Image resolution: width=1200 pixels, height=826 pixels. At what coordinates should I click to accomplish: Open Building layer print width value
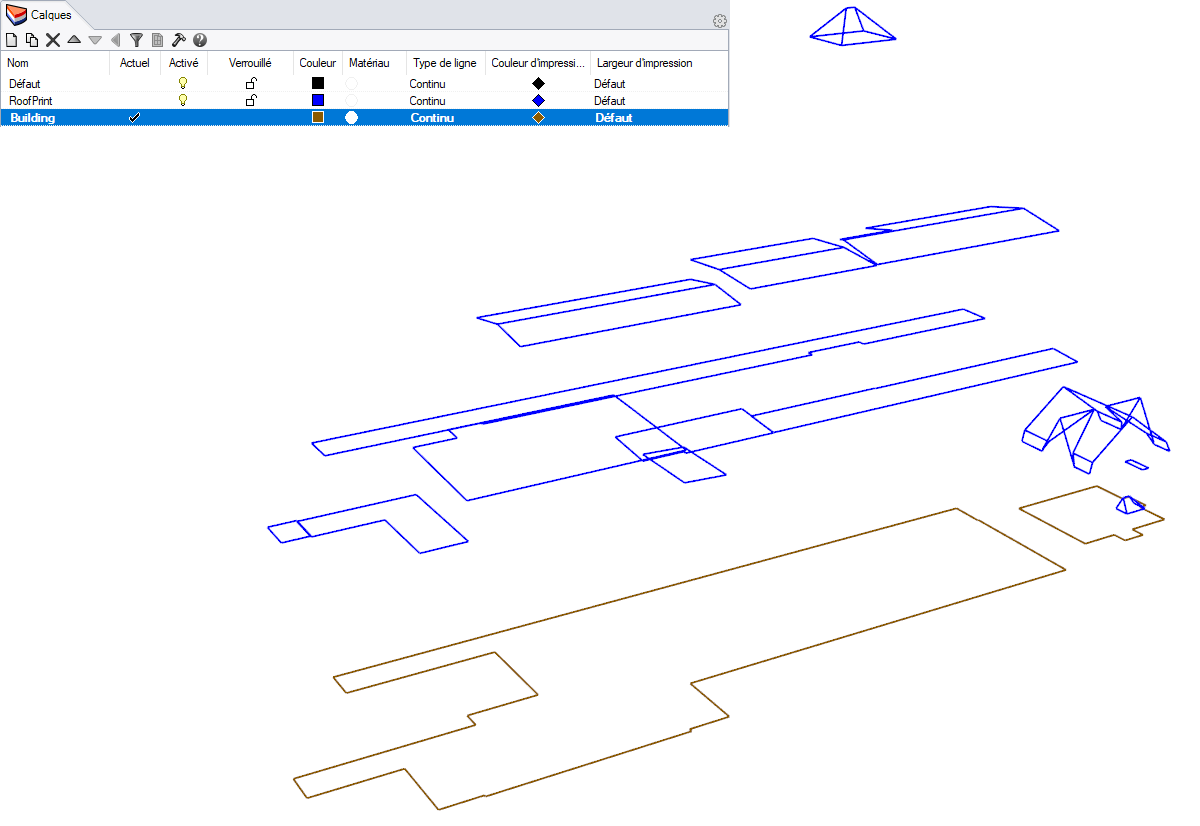(x=614, y=118)
